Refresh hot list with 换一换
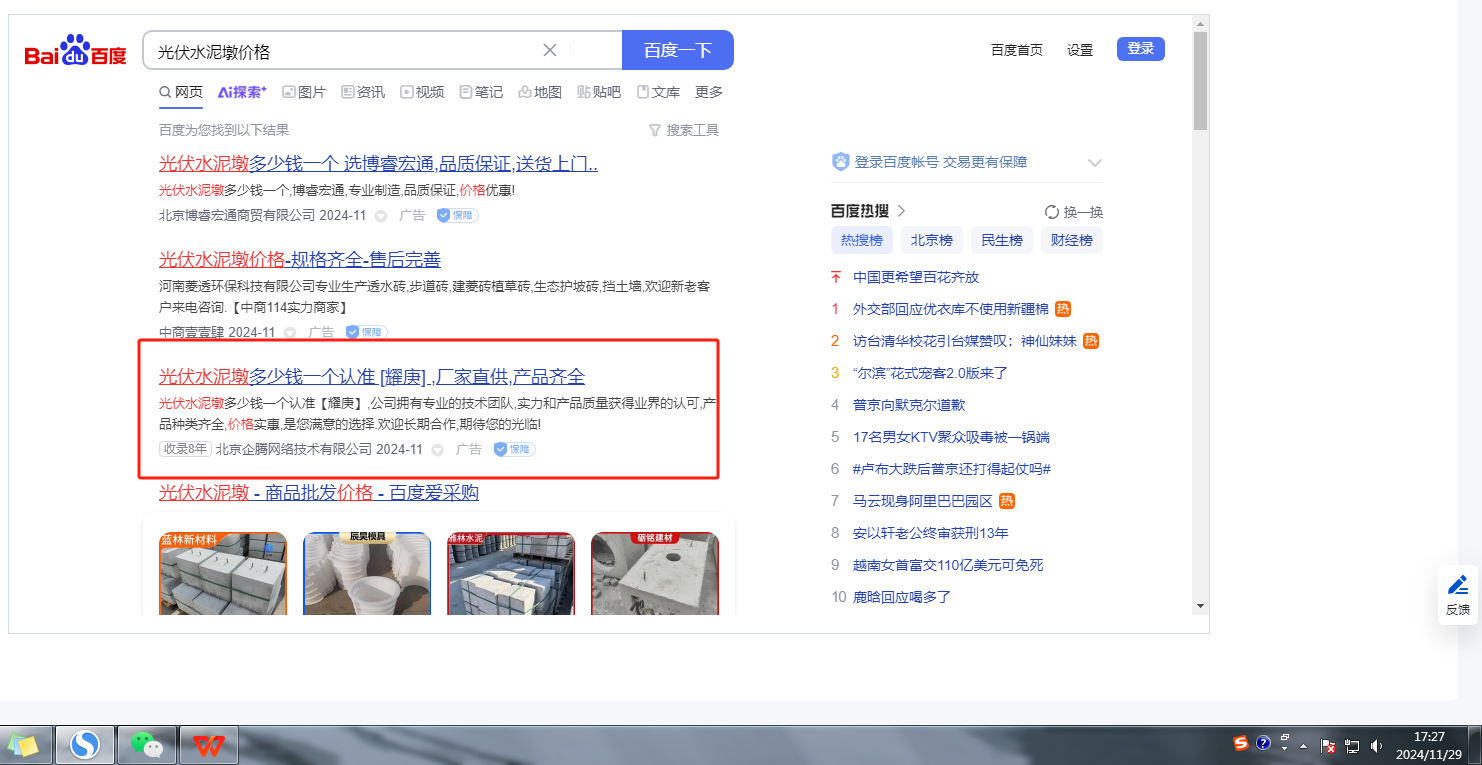This screenshot has width=1482, height=765. 1074,212
